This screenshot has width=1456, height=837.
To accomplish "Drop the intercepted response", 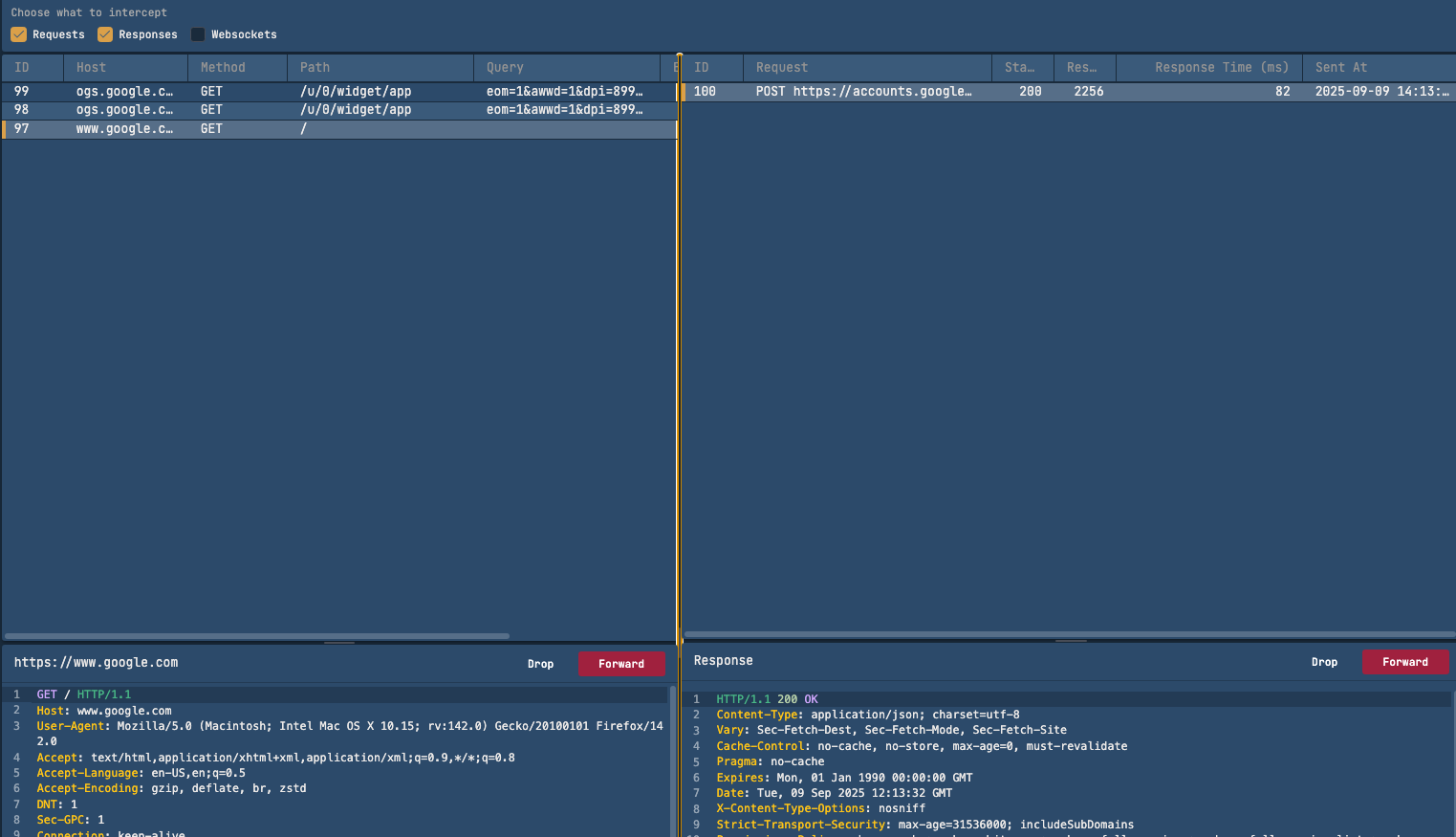I will click(x=1324, y=662).
